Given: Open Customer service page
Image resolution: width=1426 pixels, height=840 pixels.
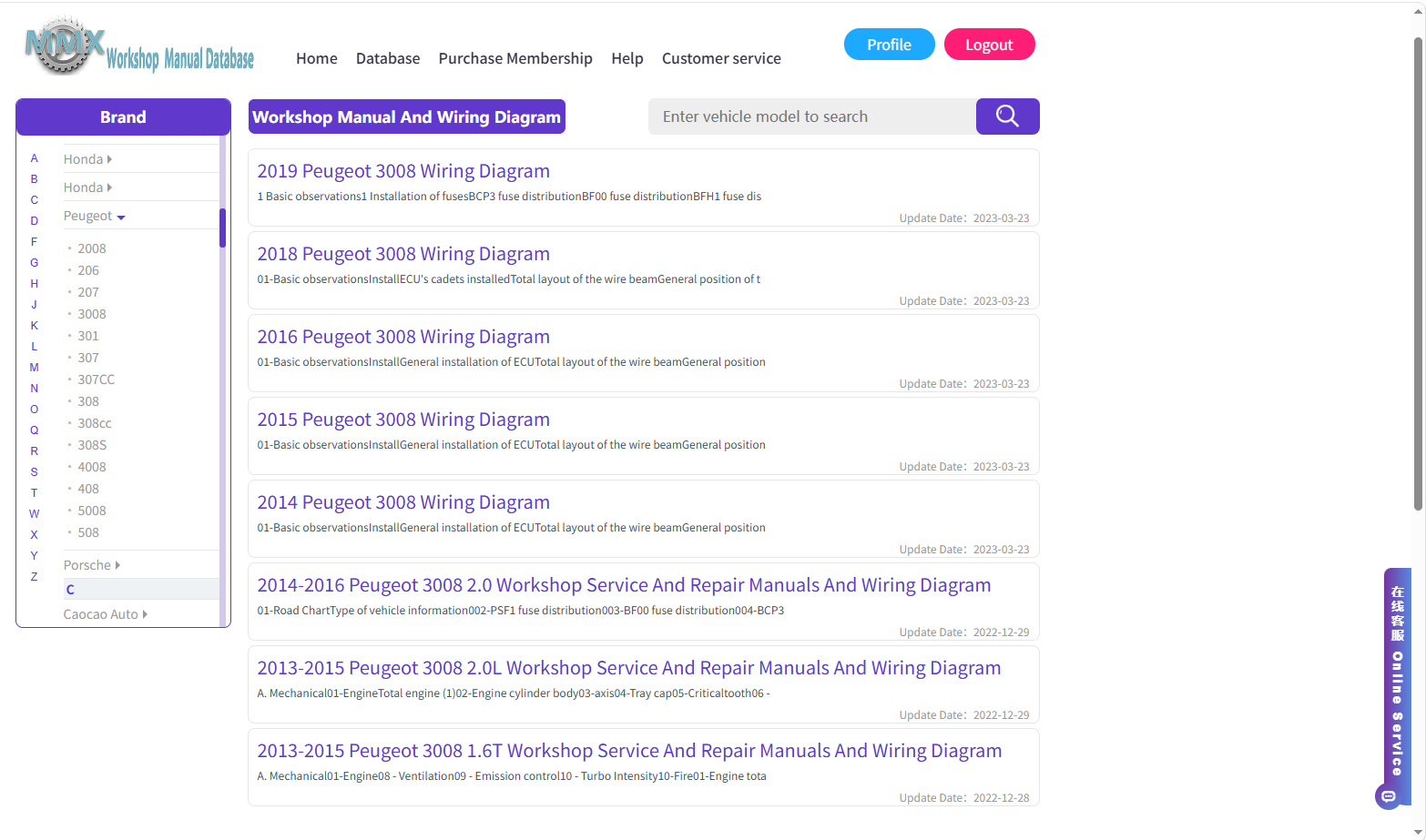Looking at the screenshot, I should point(721,58).
